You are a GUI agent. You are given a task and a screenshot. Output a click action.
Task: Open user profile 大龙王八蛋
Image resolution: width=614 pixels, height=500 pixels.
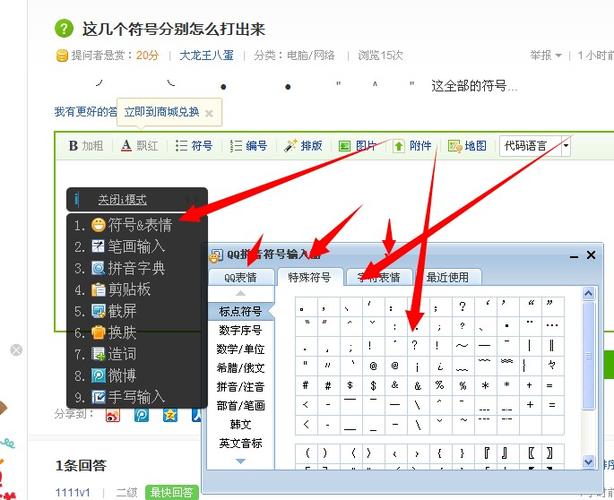pyautogui.click(x=209, y=56)
